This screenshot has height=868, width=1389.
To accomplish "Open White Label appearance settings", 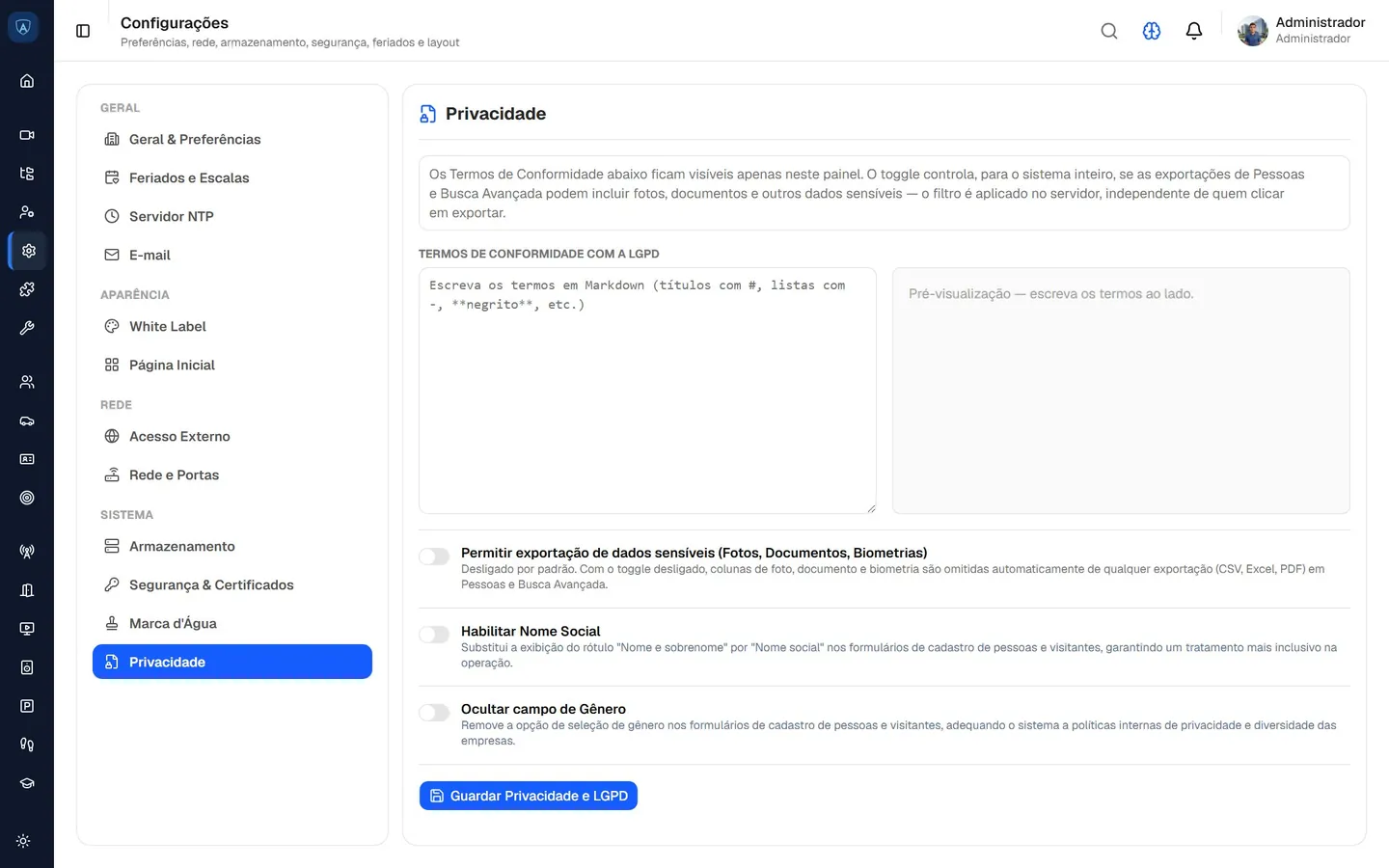I will [232, 326].
